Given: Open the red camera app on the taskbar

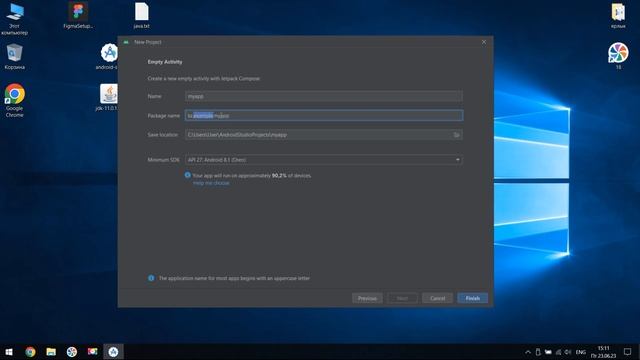Looking at the screenshot, I should pos(93,352).
